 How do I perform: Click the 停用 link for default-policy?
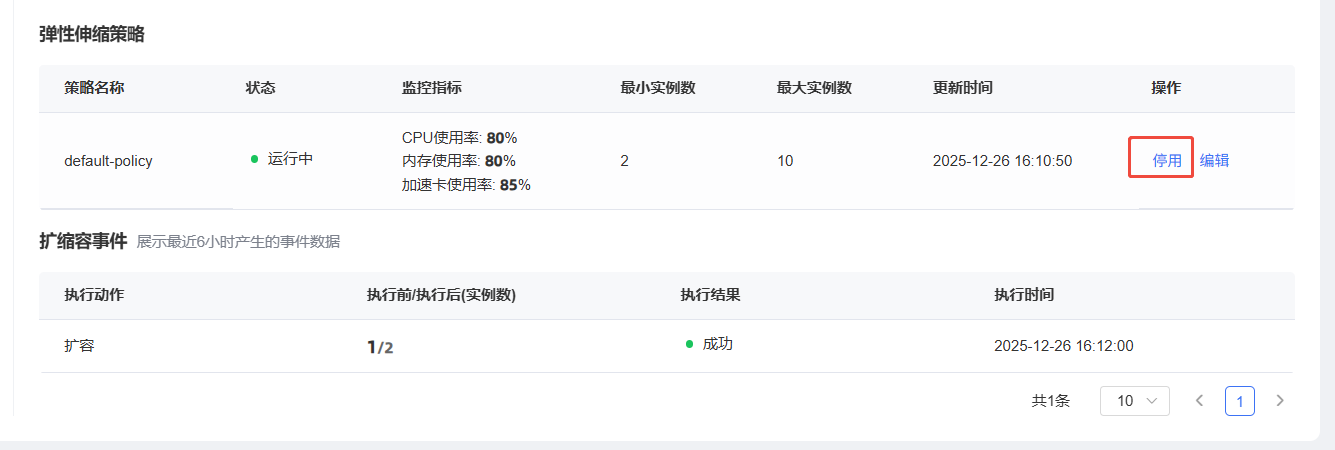(1167, 160)
